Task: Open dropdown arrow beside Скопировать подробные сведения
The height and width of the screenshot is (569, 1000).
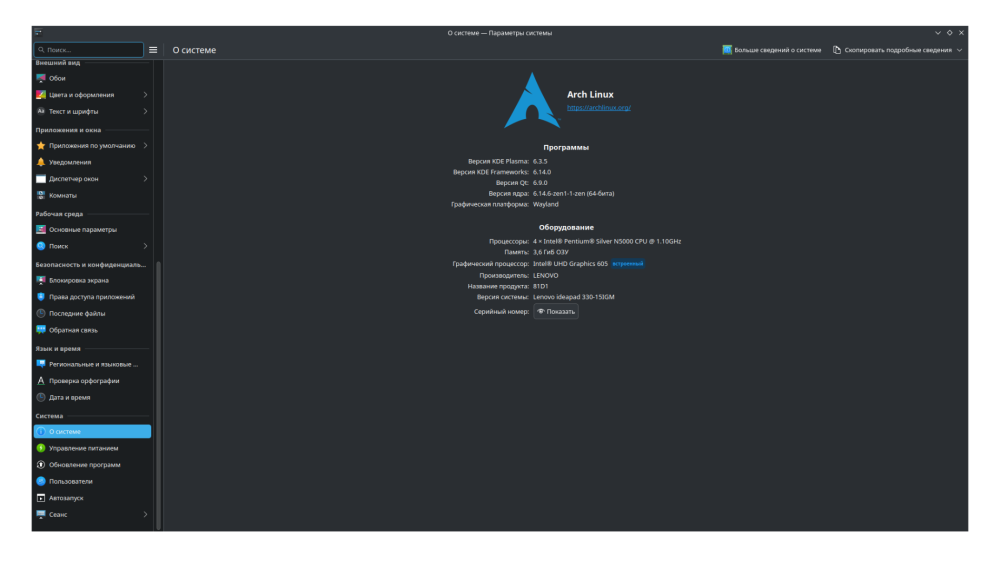Action: click(x=959, y=50)
